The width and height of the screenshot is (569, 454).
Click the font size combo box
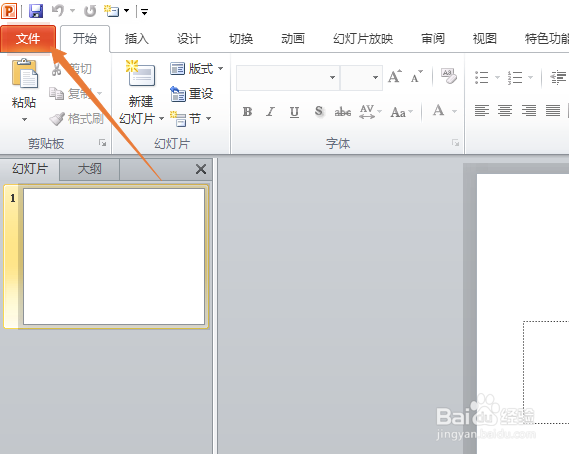361,77
